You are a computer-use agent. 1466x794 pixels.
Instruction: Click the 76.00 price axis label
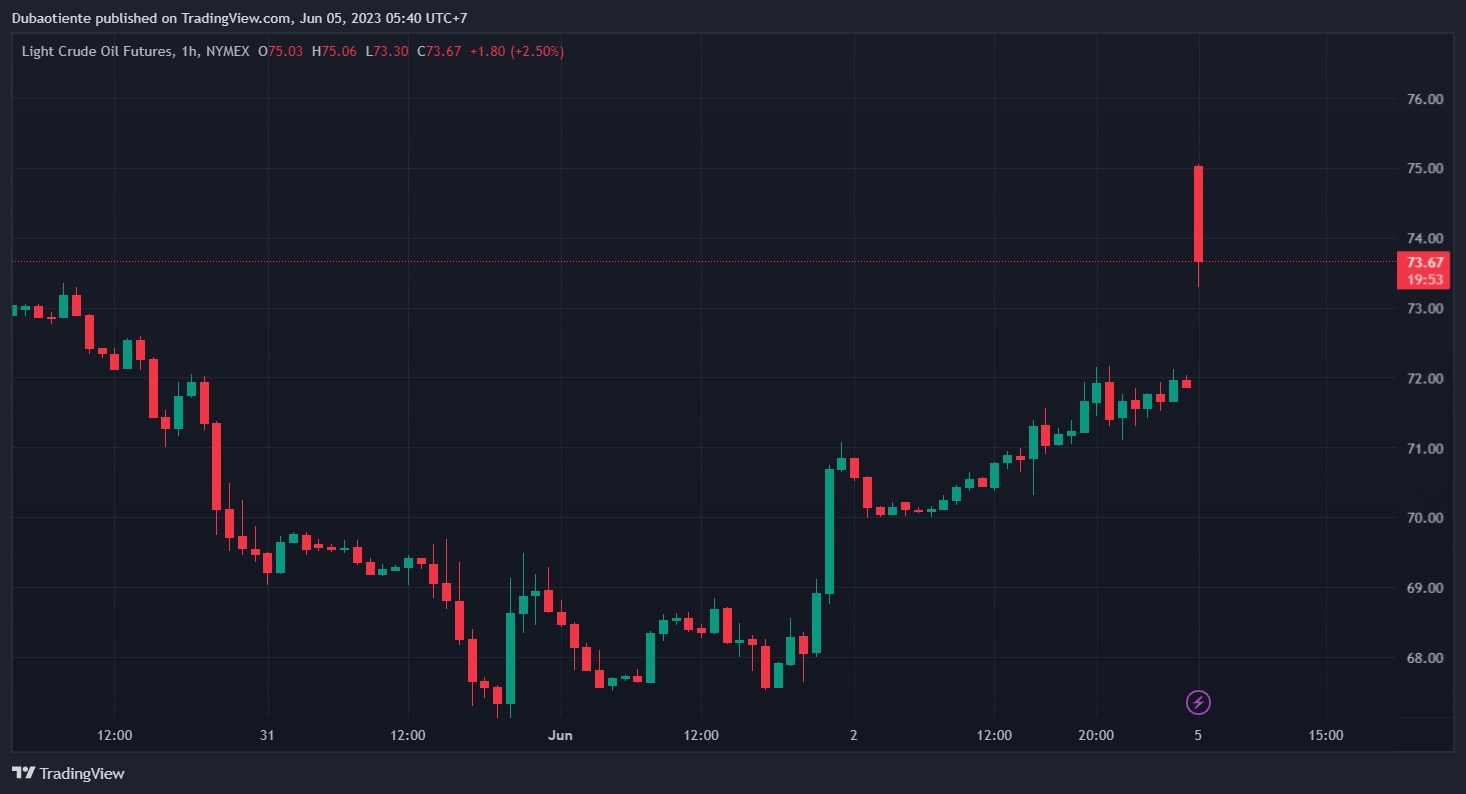click(1424, 99)
